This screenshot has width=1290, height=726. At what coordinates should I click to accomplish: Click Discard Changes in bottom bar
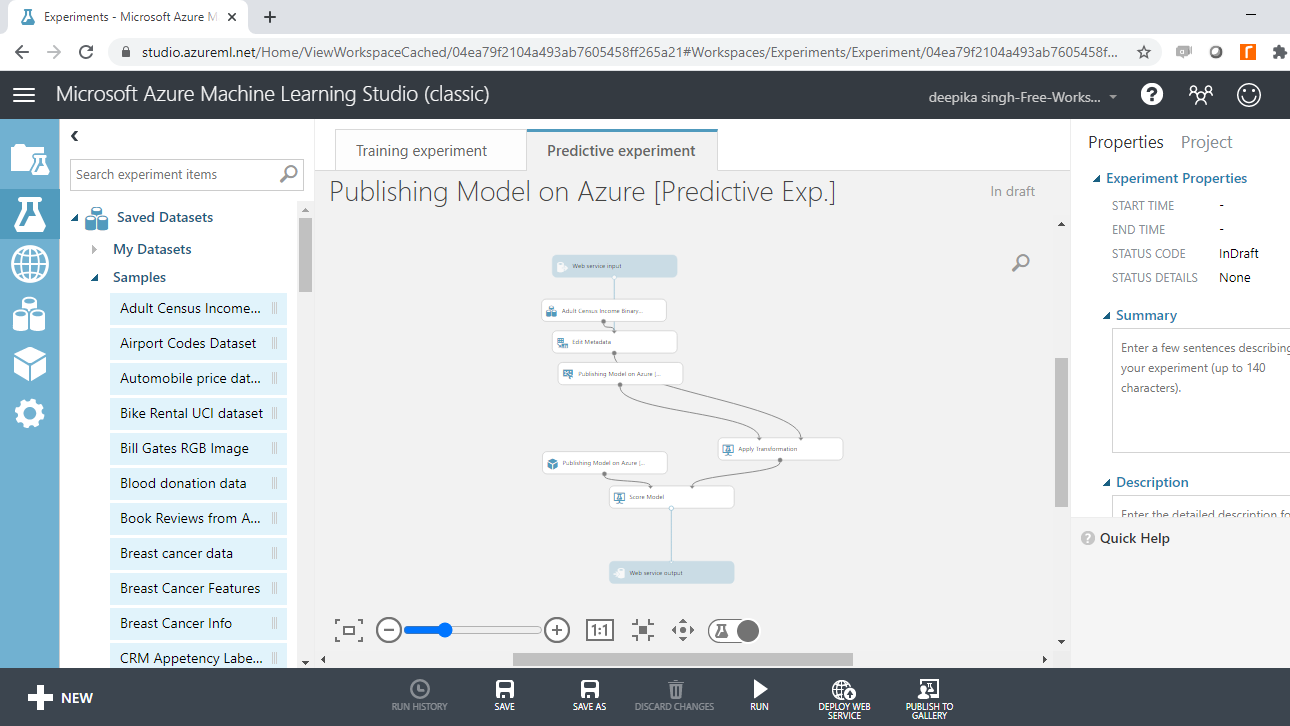tap(675, 696)
